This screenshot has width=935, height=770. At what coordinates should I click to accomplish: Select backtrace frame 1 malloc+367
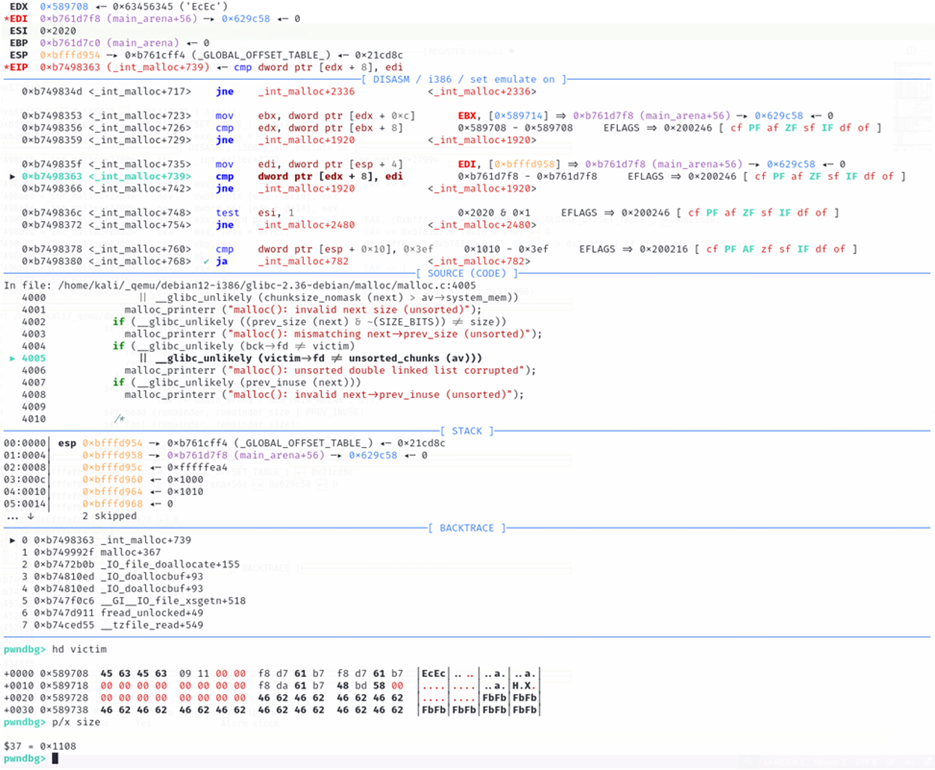(91, 552)
